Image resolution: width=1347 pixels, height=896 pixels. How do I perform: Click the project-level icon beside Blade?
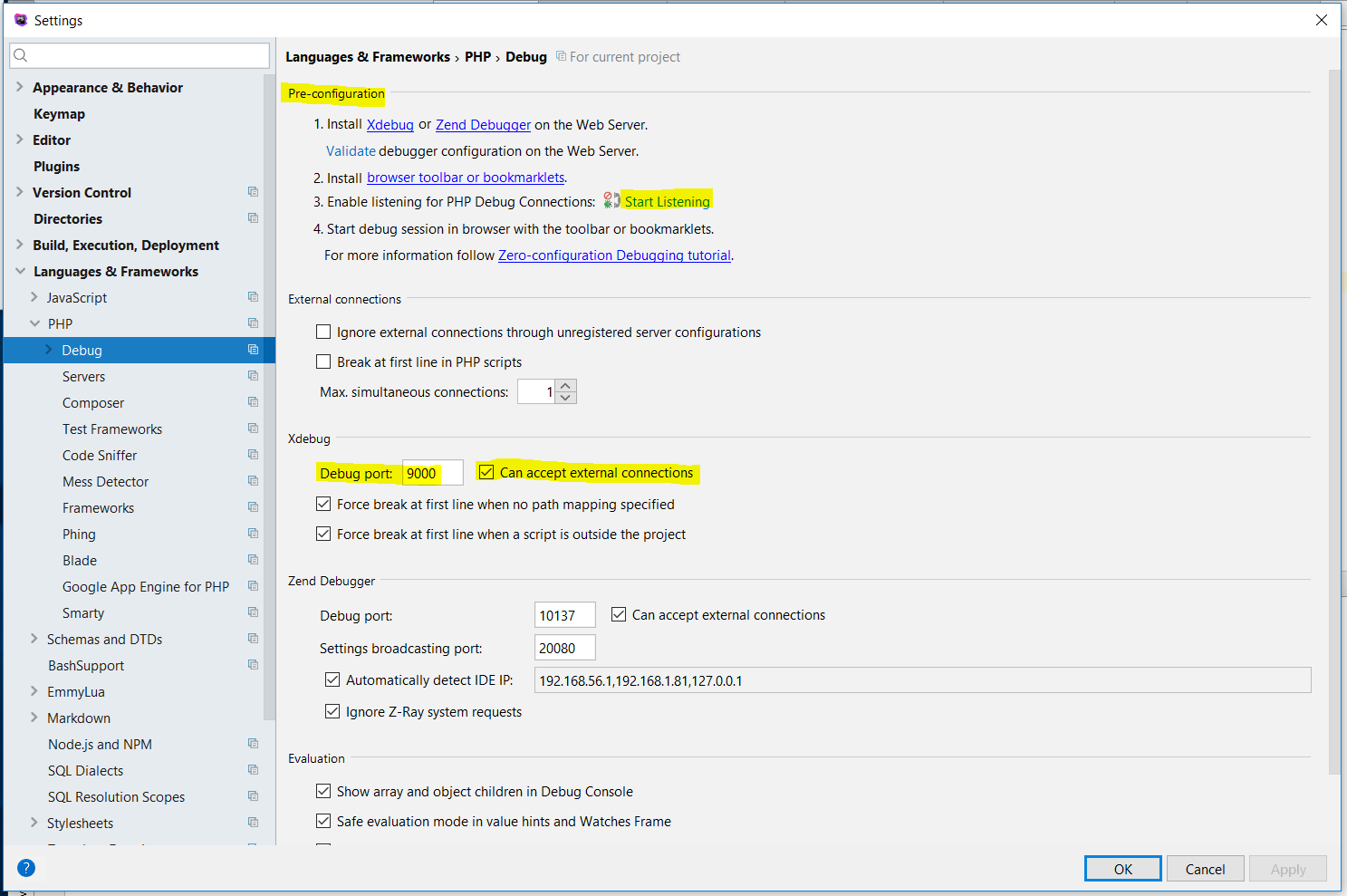[253, 560]
